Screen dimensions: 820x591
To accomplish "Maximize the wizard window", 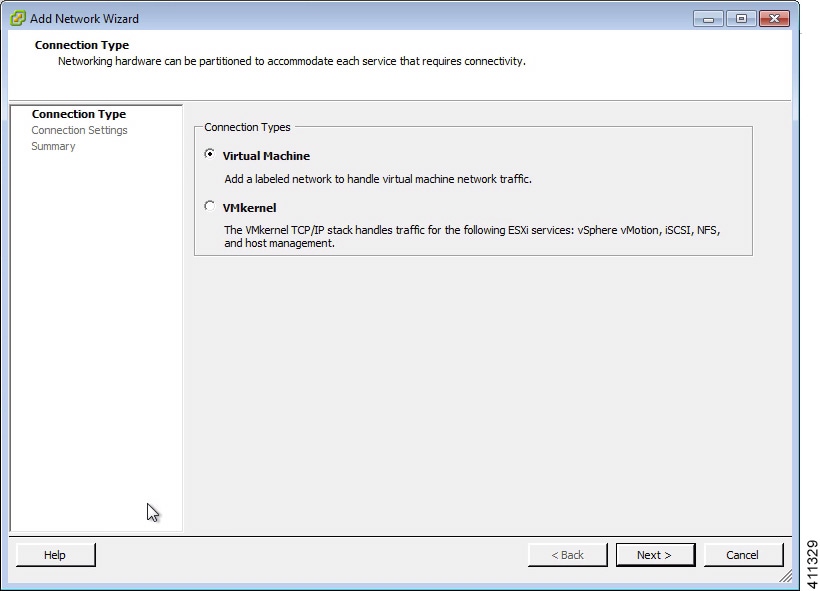I will click(x=741, y=19).
